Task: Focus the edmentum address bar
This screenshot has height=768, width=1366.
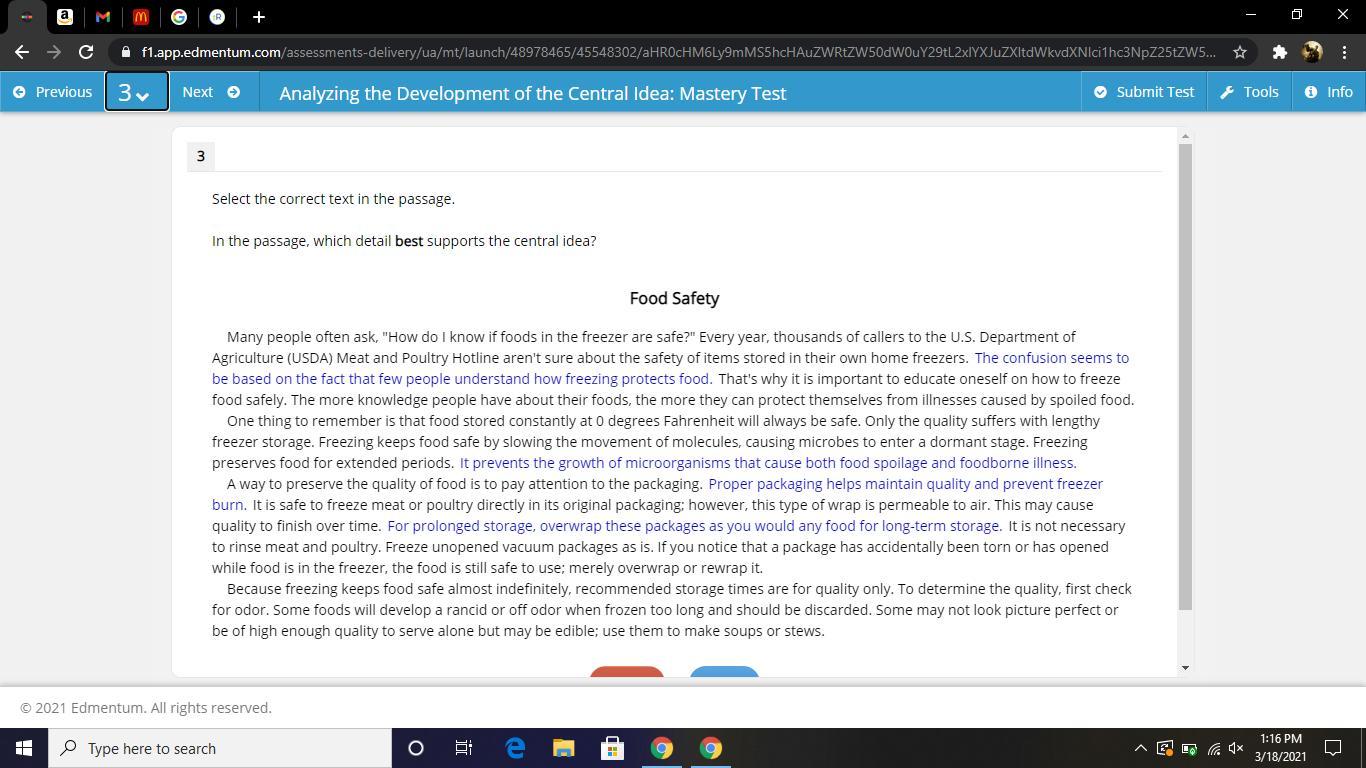Action: pos(678,52)
